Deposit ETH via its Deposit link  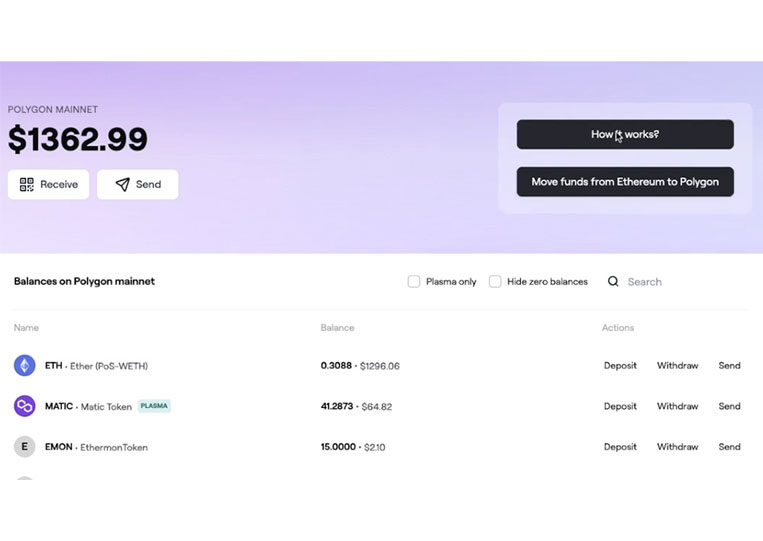[620, 365]
